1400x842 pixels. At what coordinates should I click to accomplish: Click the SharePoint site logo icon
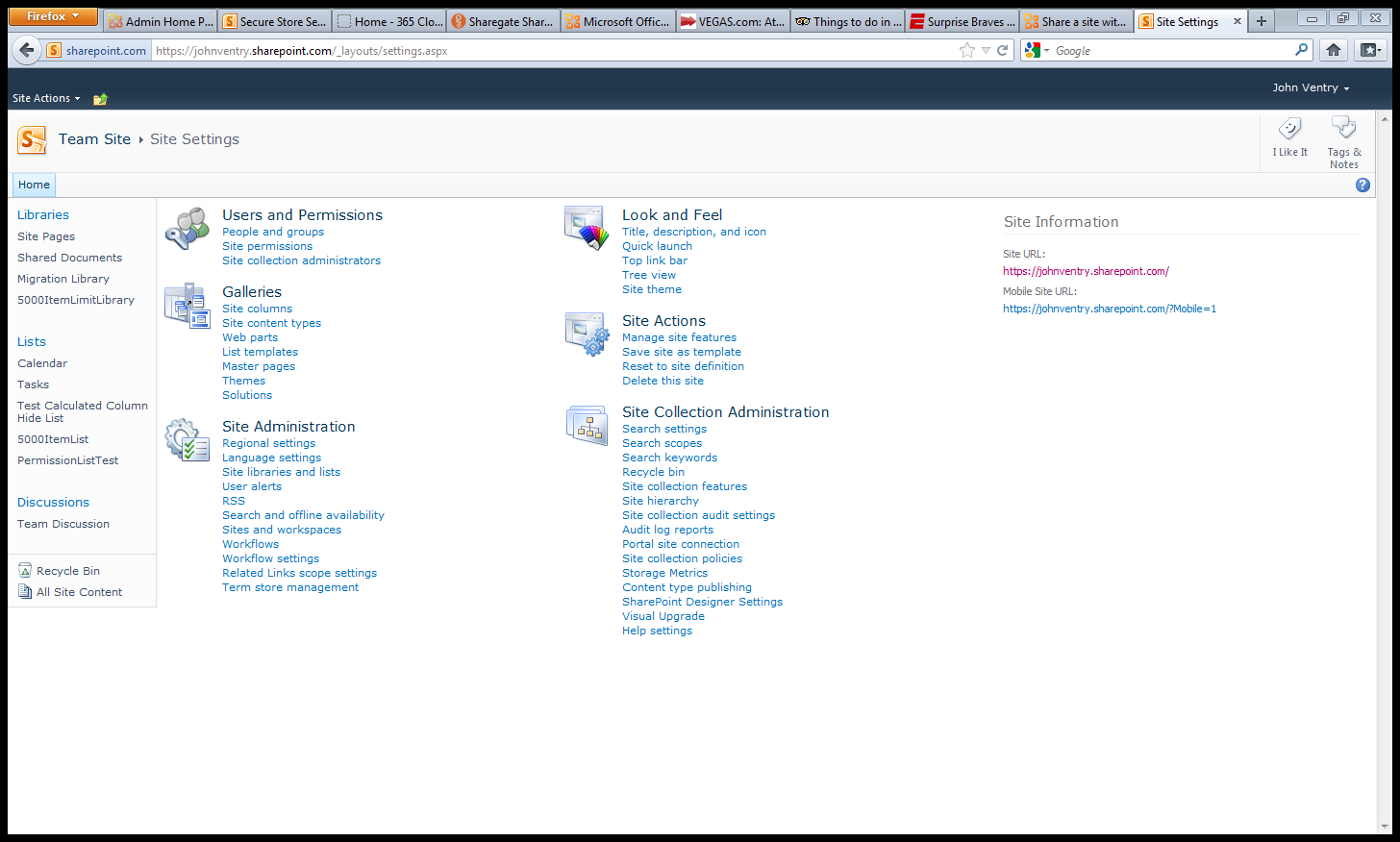tap(32, 140)
